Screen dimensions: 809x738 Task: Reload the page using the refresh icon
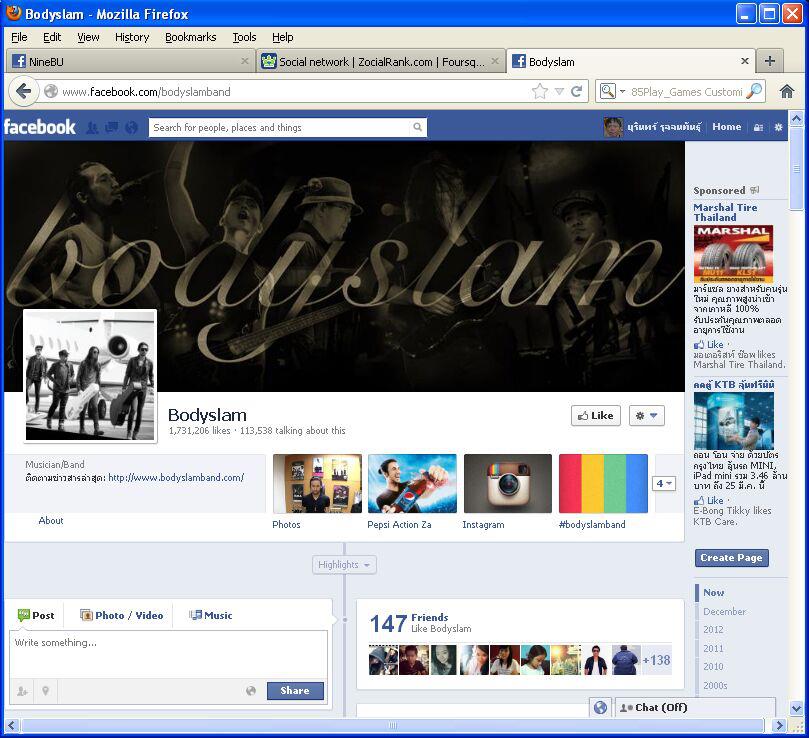[x=576, y=91]
